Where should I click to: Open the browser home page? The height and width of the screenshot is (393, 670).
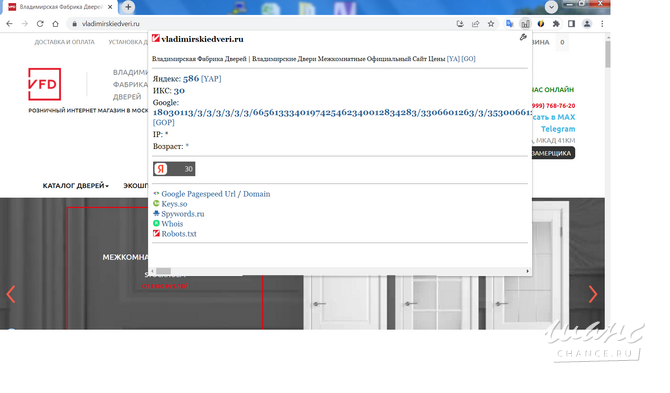tap(55, 24)
